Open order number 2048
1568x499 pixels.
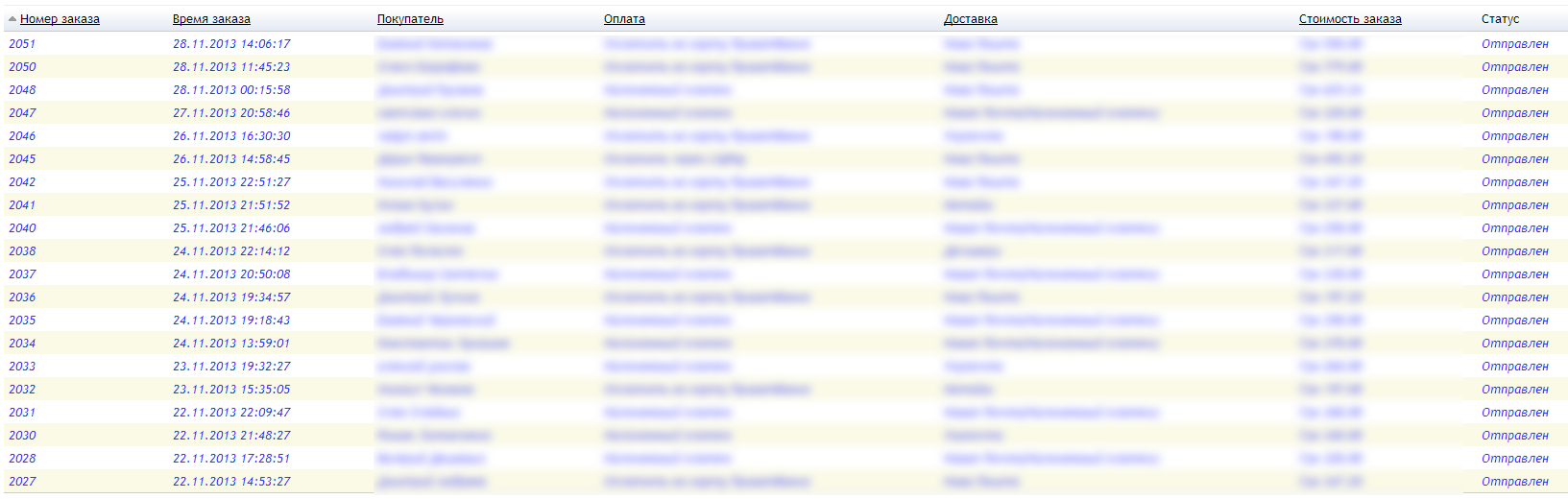pyautogui.click(x=22, y=90)
